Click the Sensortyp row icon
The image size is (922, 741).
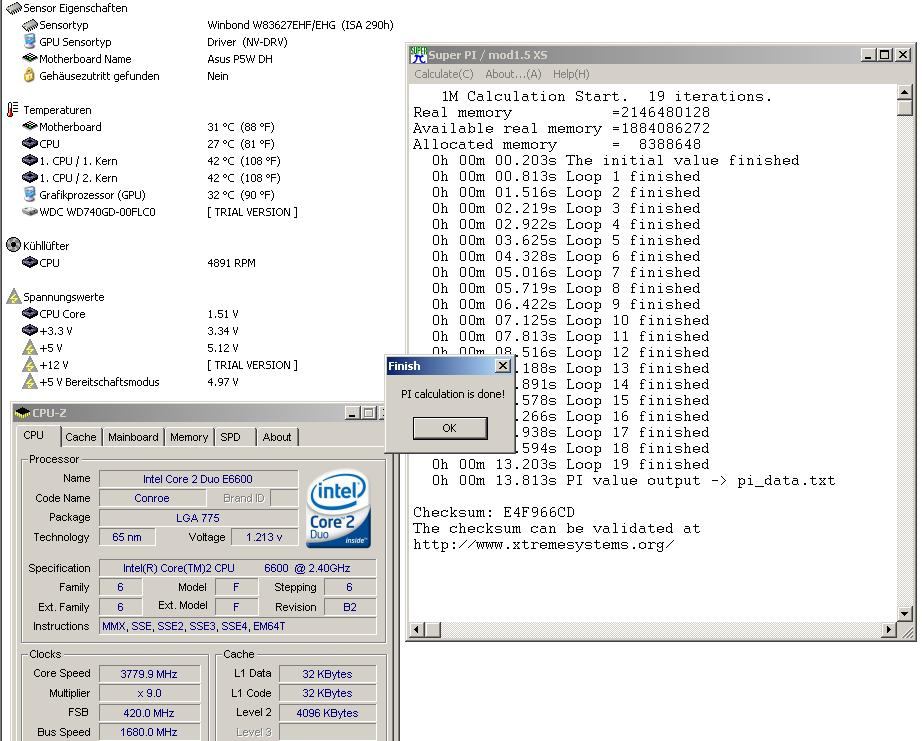29,25
